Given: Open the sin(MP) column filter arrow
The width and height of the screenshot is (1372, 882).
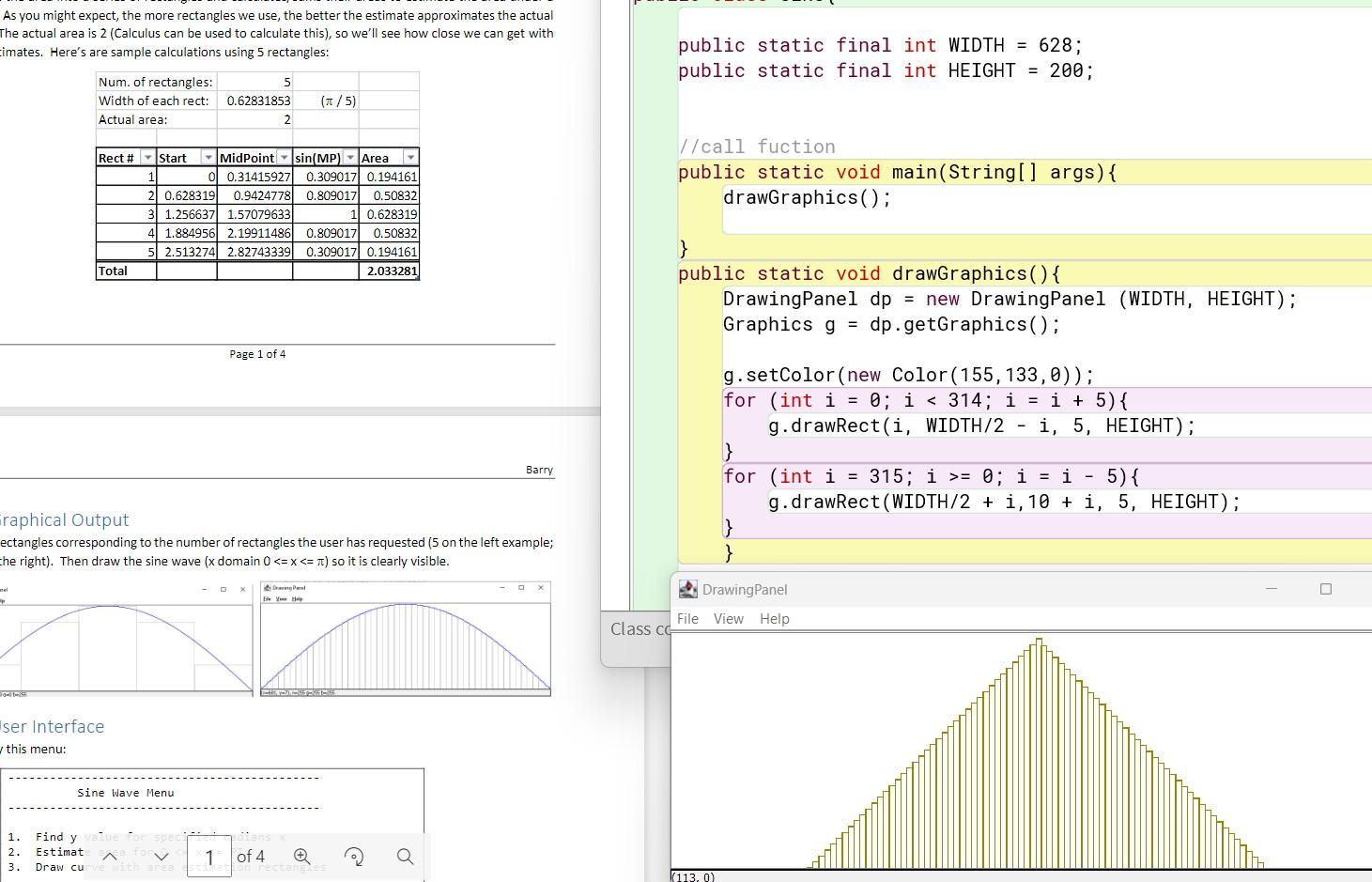Looking at the screenshot, I should point(350,158).
